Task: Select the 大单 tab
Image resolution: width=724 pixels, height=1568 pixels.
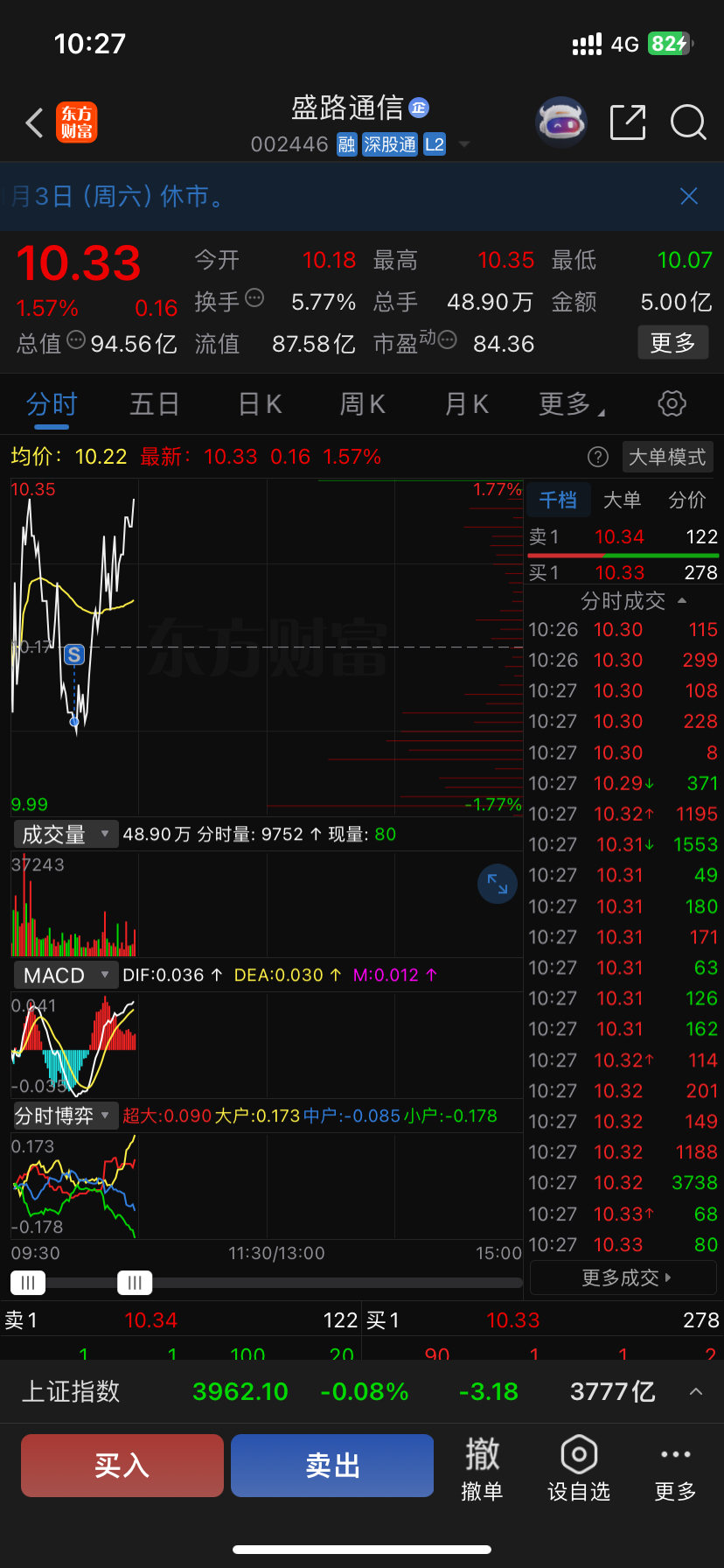Action: [x=623, y=500]
